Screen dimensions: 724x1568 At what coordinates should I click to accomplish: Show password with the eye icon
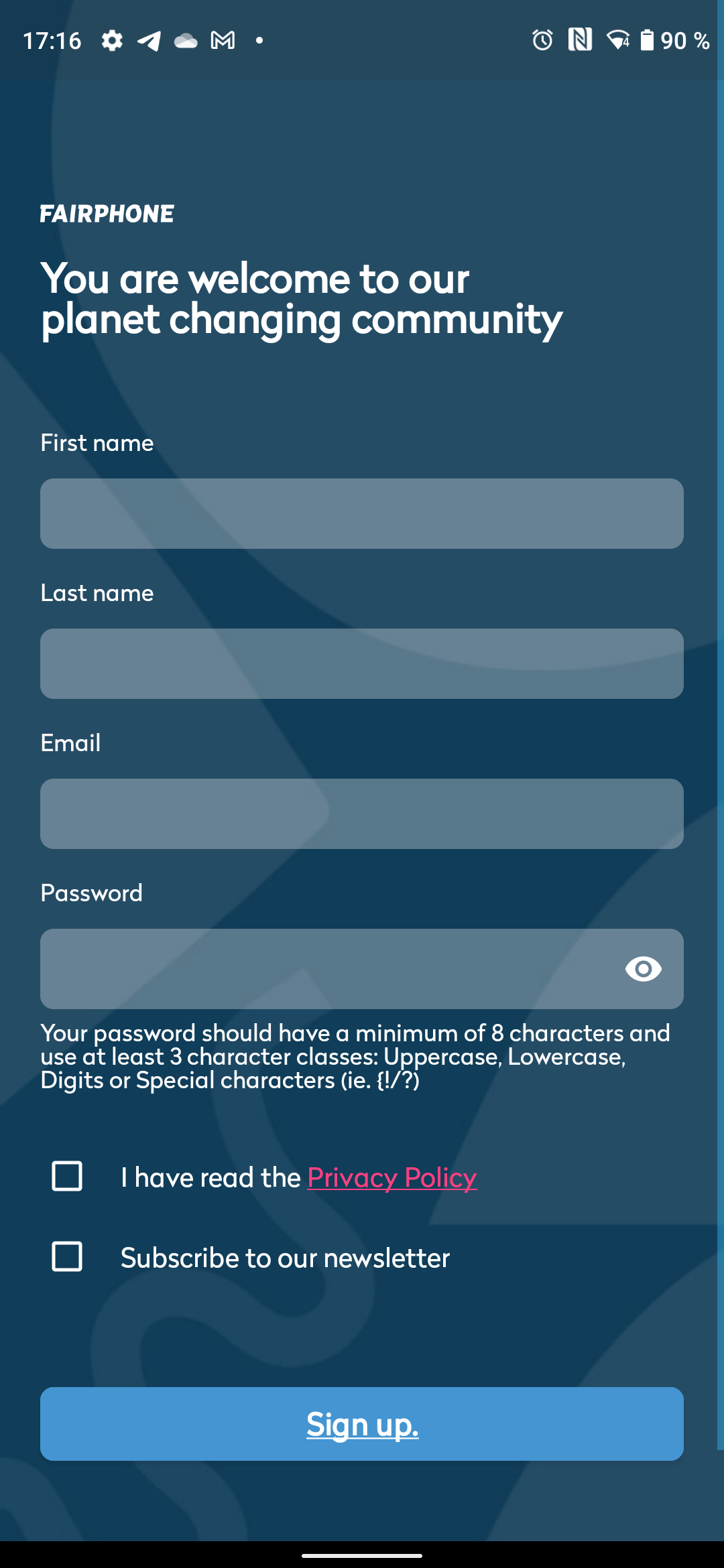[x=643, y=969]
